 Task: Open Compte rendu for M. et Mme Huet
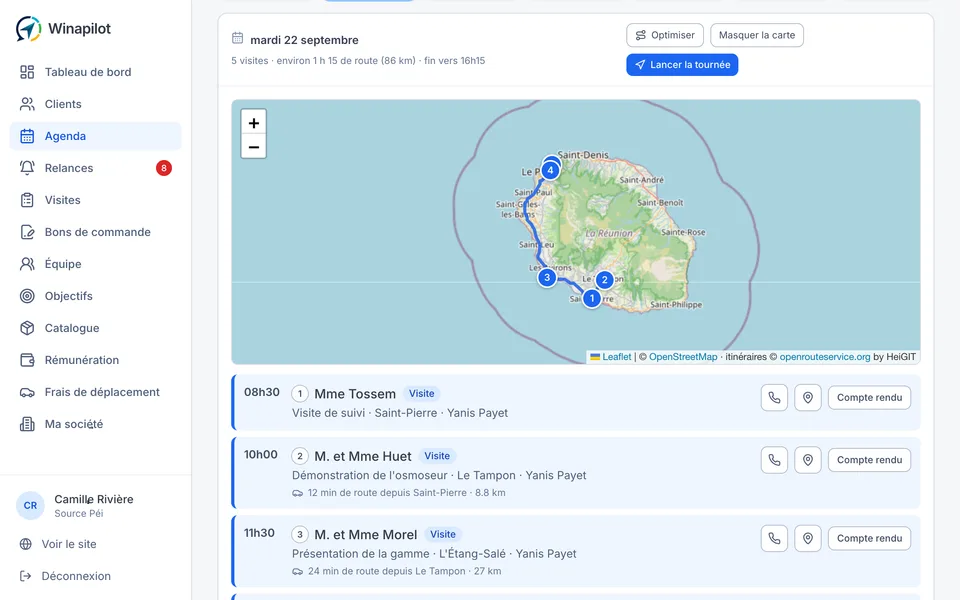pyautogui.click(x=869, y=460)
